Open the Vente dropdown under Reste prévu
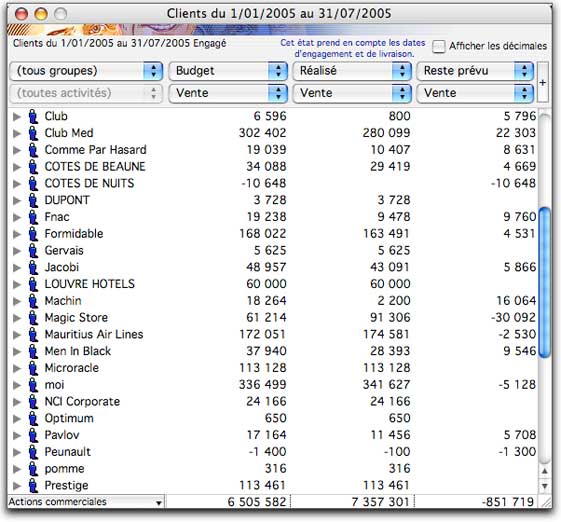 coord(475,93)
